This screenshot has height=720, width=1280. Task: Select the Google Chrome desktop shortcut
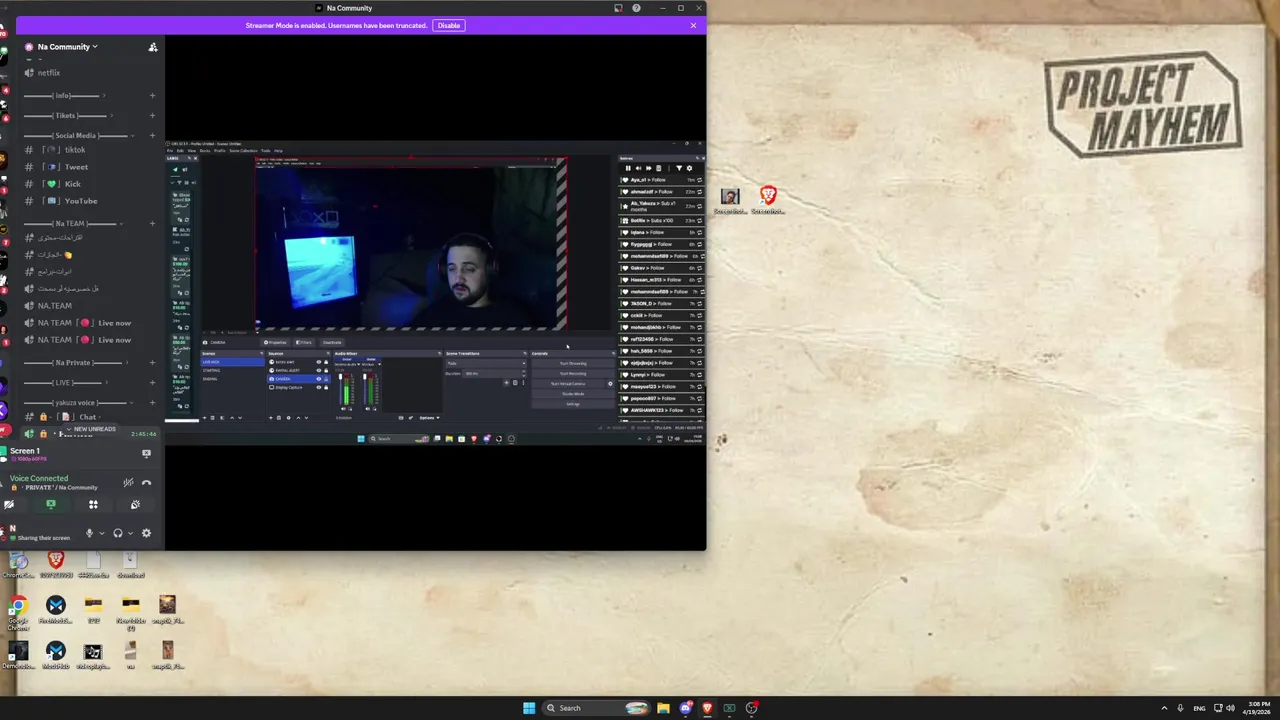tap(18, 613)
